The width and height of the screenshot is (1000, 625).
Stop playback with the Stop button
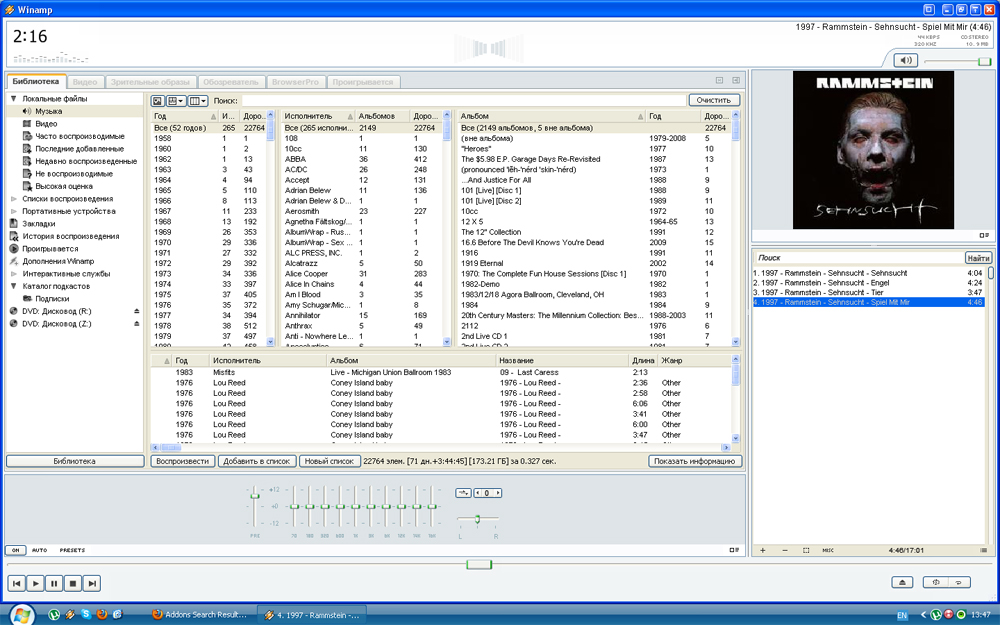[73, 583]
